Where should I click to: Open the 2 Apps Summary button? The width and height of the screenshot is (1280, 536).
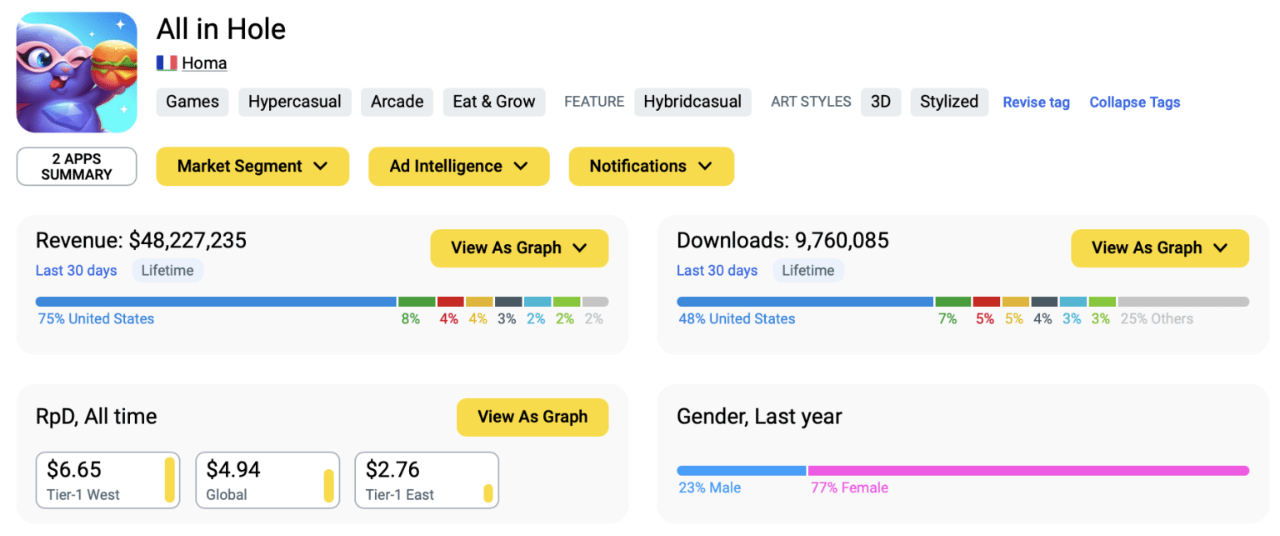click(77, 166)
